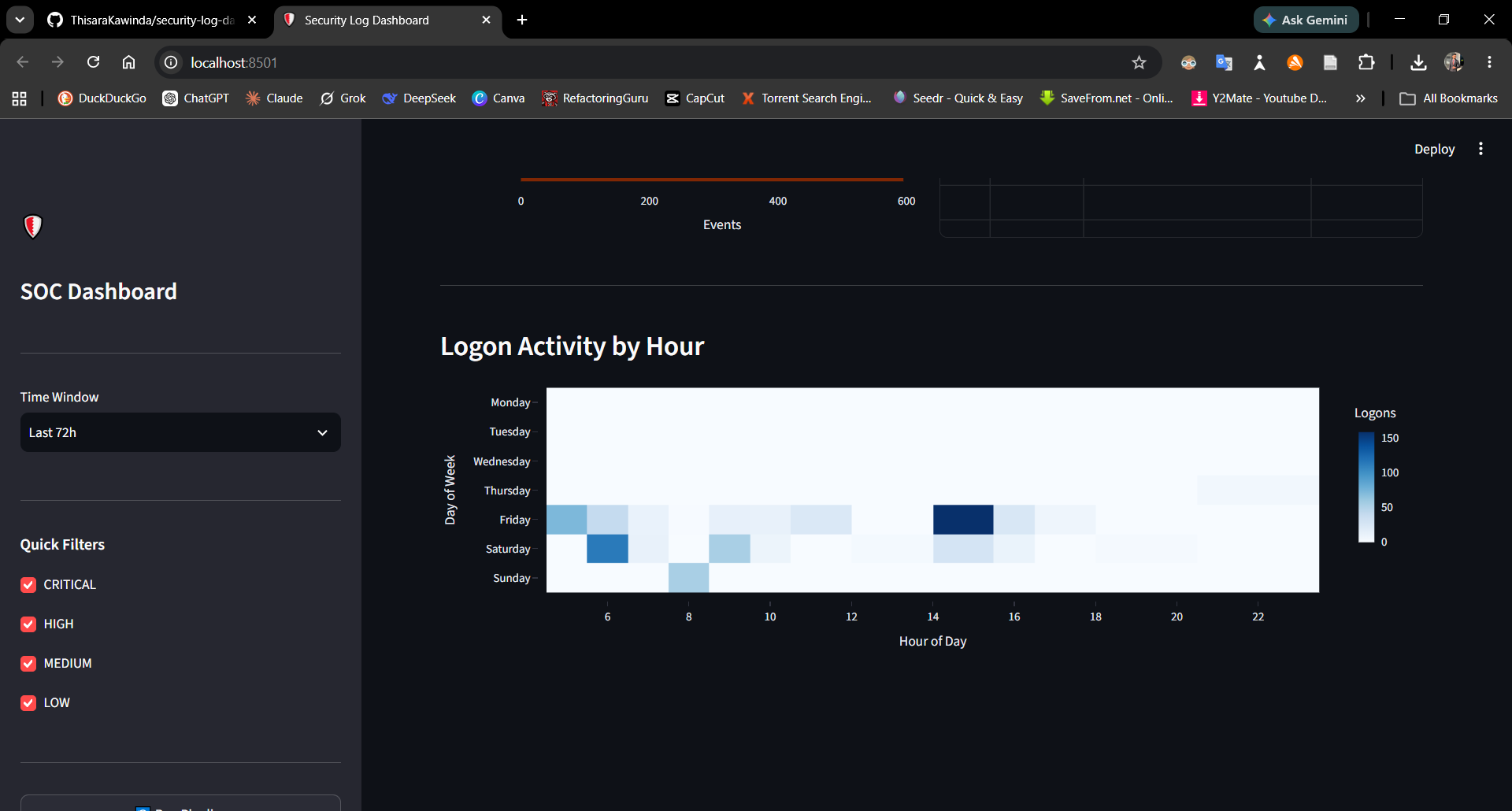Go to the browser home icon
Image resolution: width=1512 pixels, height=811 pixels.
128,62
